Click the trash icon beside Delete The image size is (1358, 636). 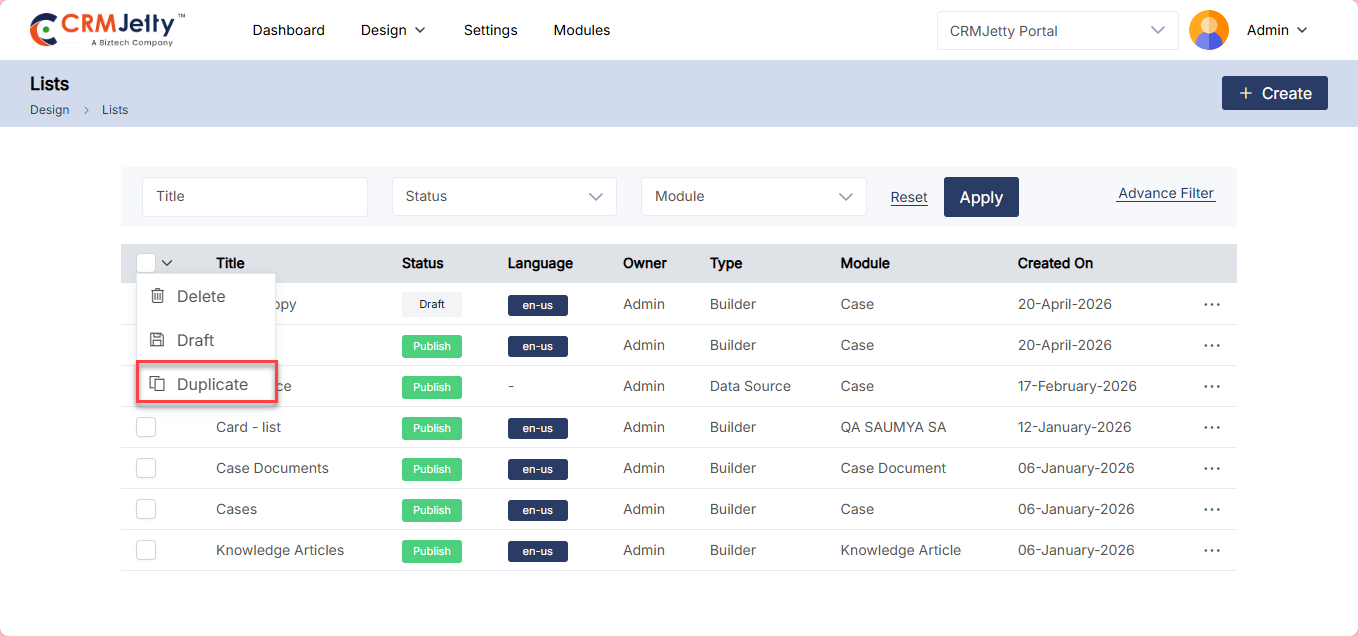(157, 296)
